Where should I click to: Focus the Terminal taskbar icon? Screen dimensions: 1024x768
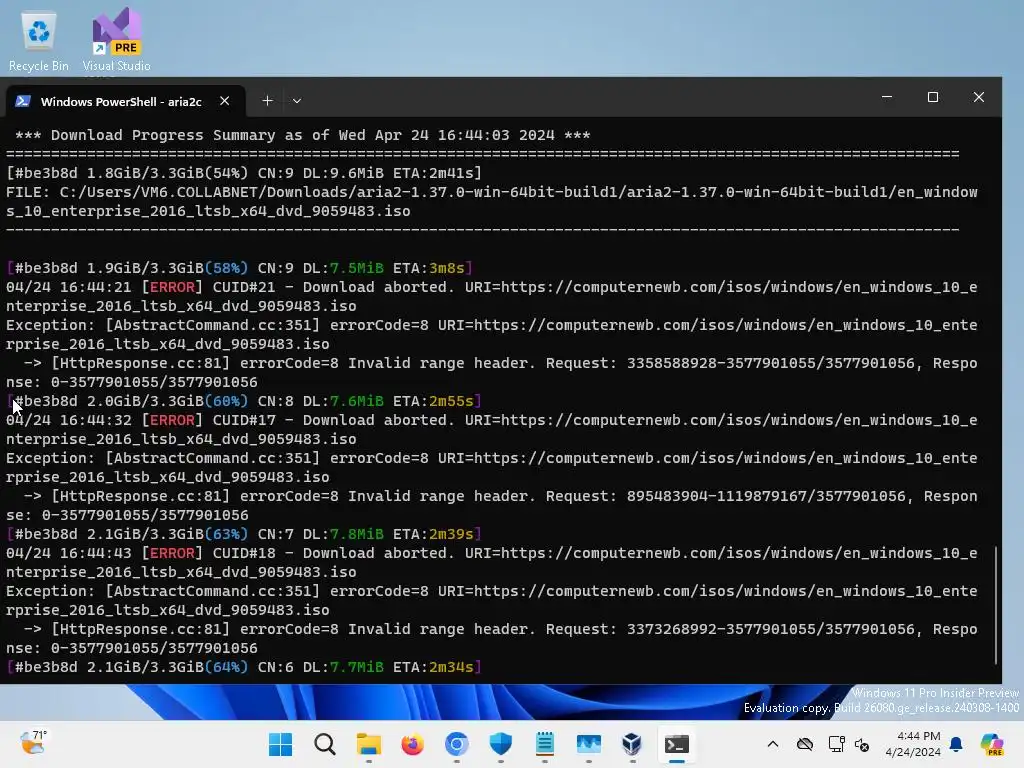[x=677, y=744]
